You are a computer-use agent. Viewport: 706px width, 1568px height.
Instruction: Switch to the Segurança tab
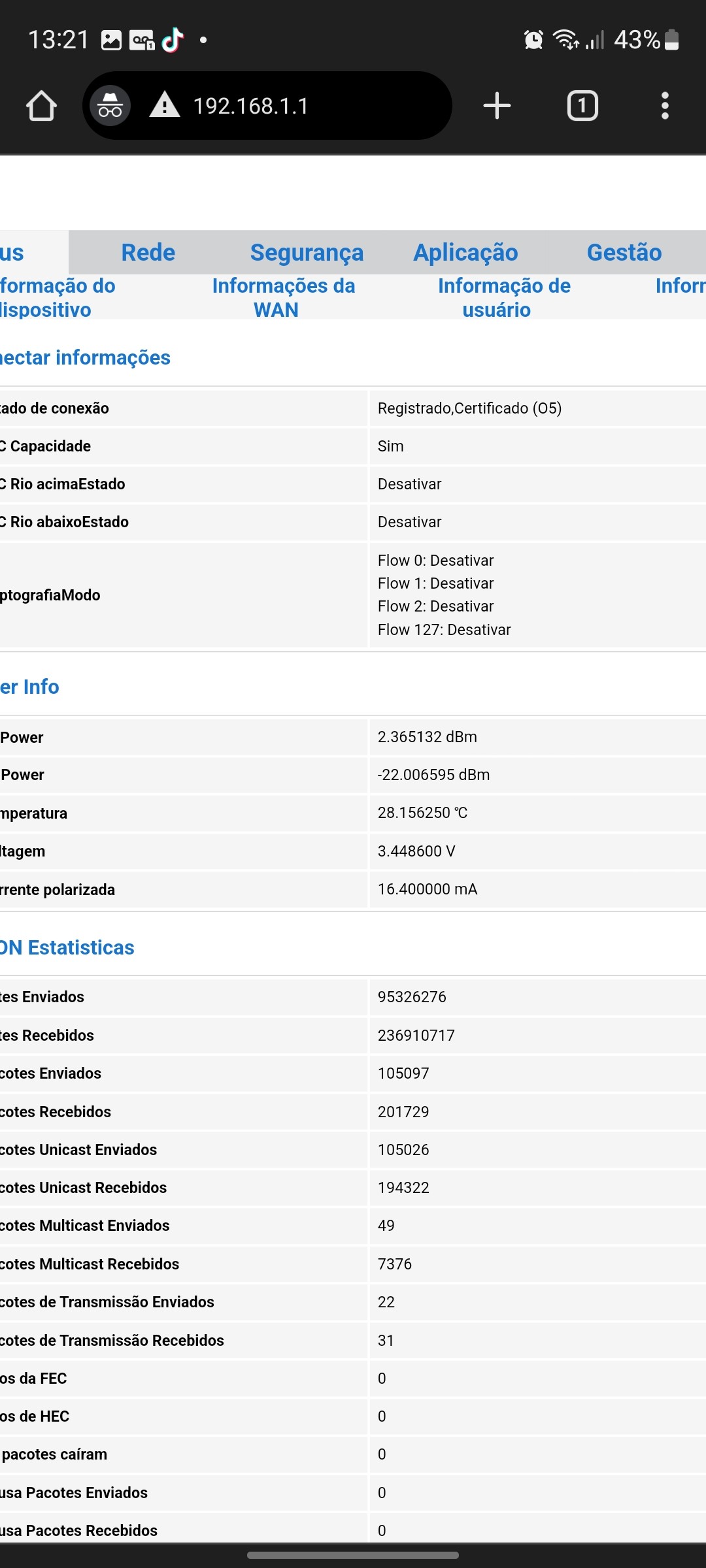pos(307,252)
